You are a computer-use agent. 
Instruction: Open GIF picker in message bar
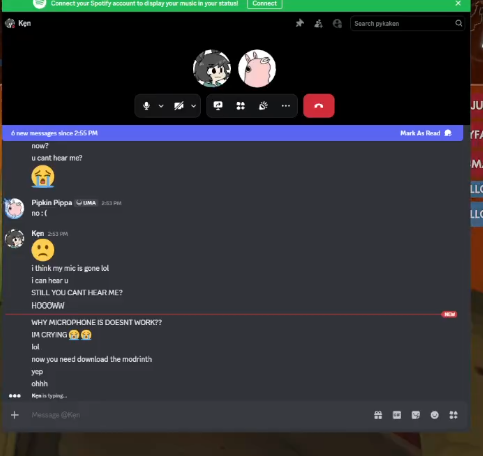[x=397, y=415]
